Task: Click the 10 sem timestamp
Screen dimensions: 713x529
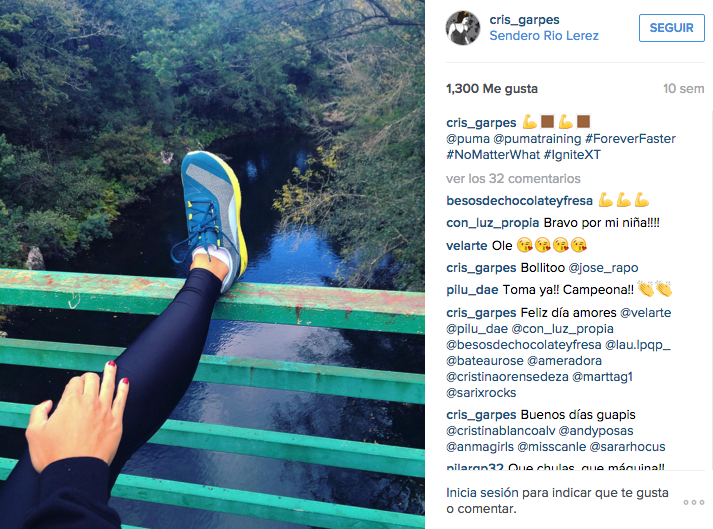Action: pyautogui.click(x=683, y=89)
